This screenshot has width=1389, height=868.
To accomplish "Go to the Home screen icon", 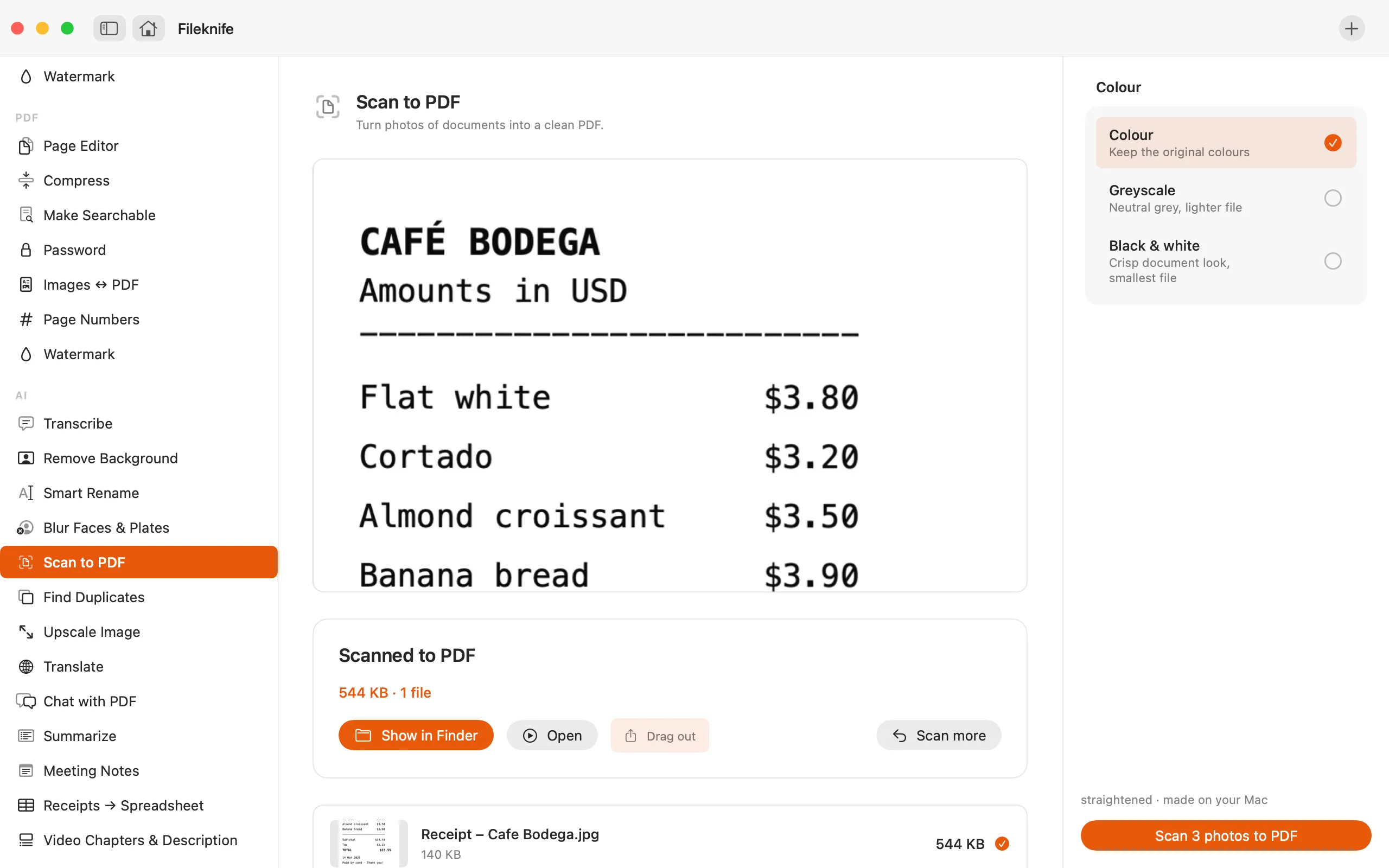I will coord(148,28).
